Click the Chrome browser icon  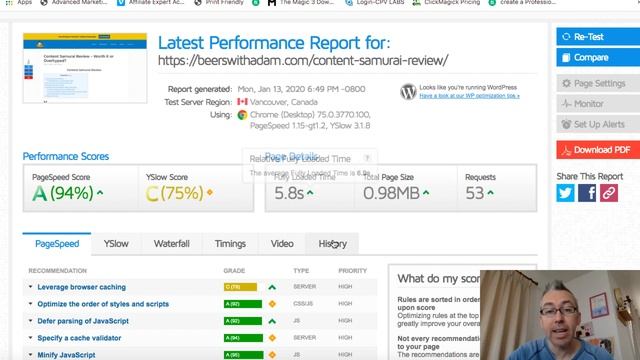click(242, 115)
